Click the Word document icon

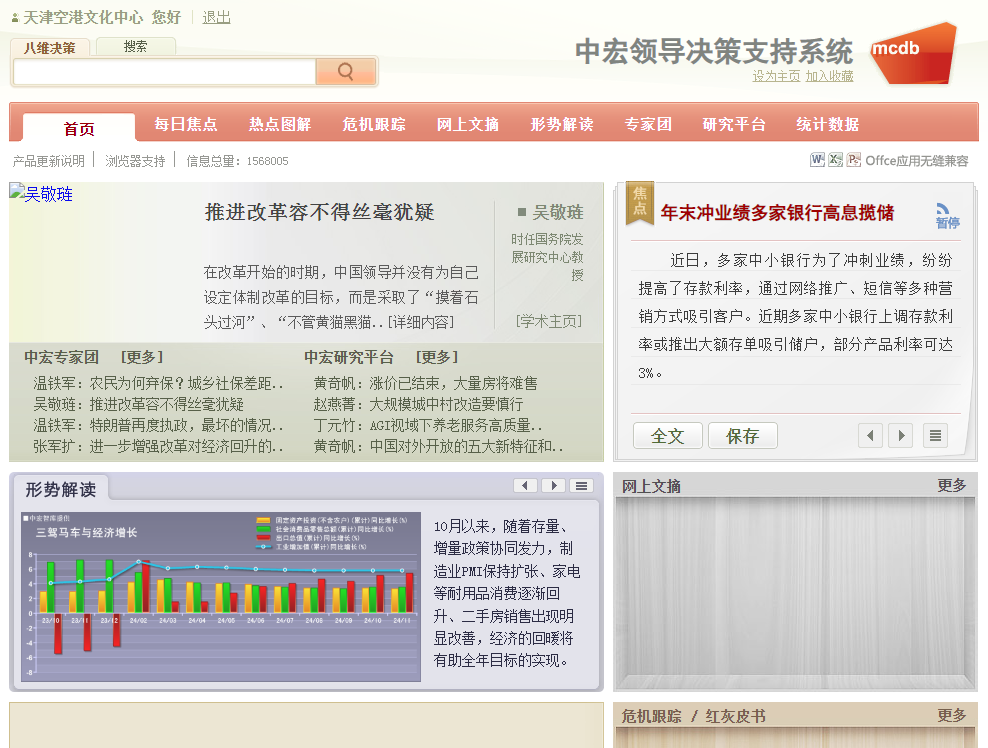[817, 160]
